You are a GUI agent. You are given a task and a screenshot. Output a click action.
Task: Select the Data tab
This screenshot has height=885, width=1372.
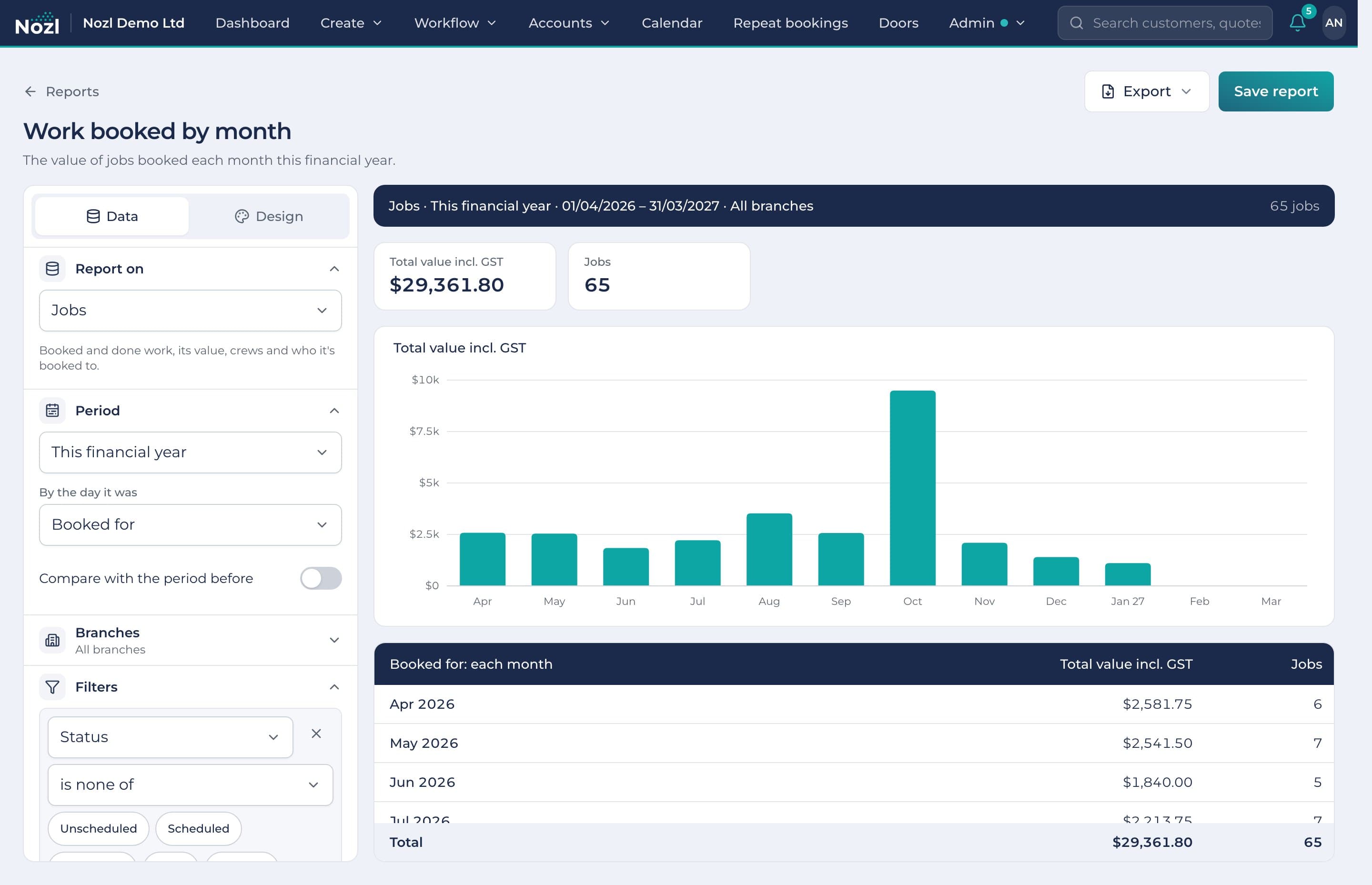point(112,216)
